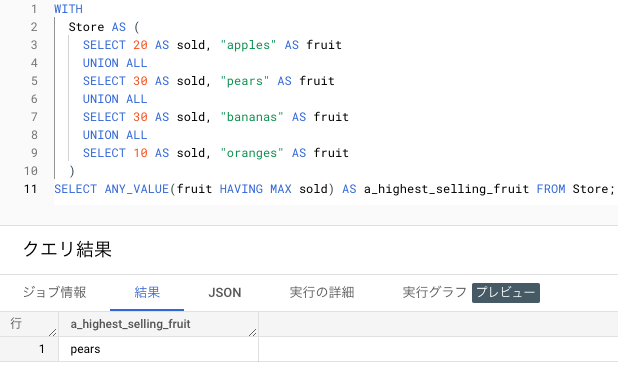618x368 pixels.
Task: Click the number 10 on line 9
Action: pos(140,153)
